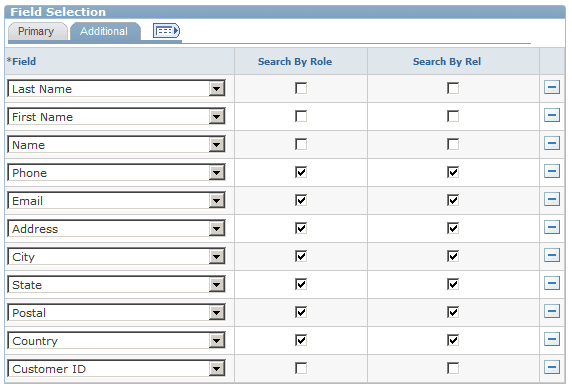This screenshot has width=572, height=387.
Task: Remove the Customer ID row
Action: (x=552, y=367)
